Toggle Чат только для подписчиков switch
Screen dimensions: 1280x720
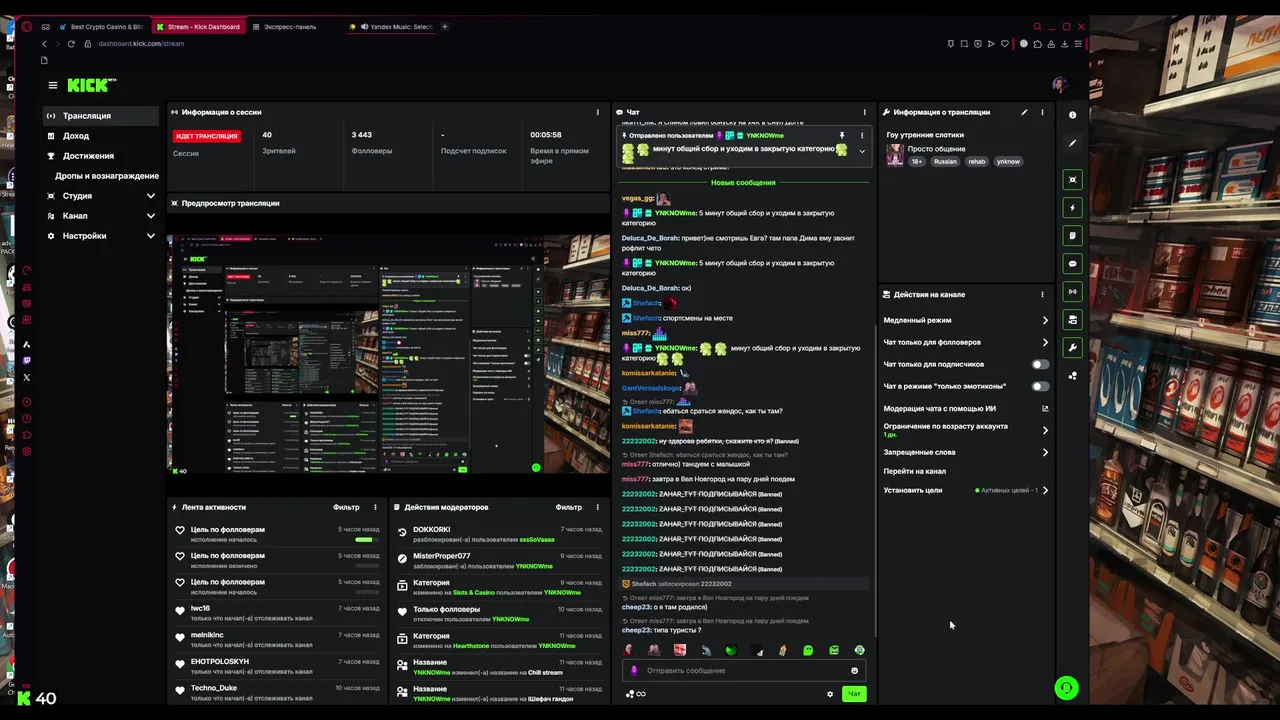(x=1041, y=364)
